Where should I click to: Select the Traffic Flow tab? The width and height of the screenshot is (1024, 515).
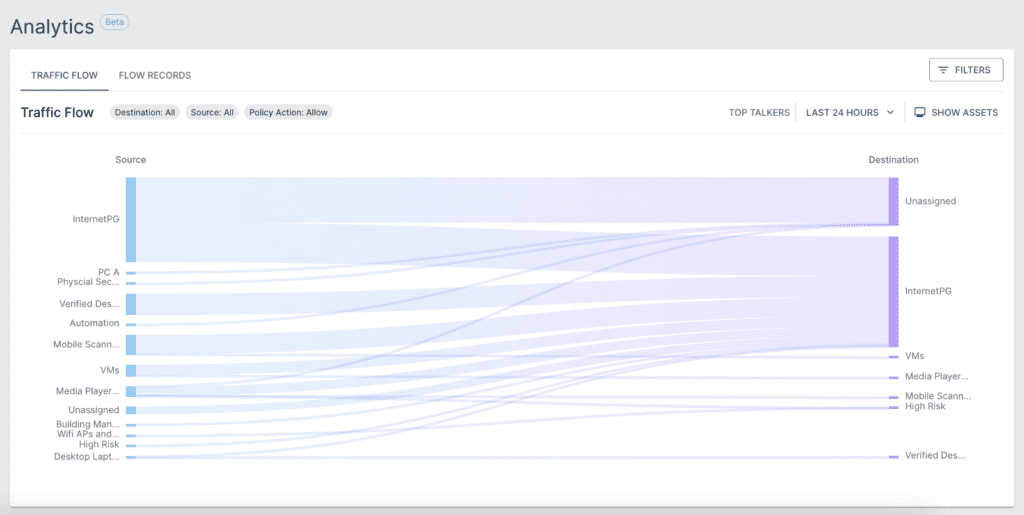click(x=63, y=75)
